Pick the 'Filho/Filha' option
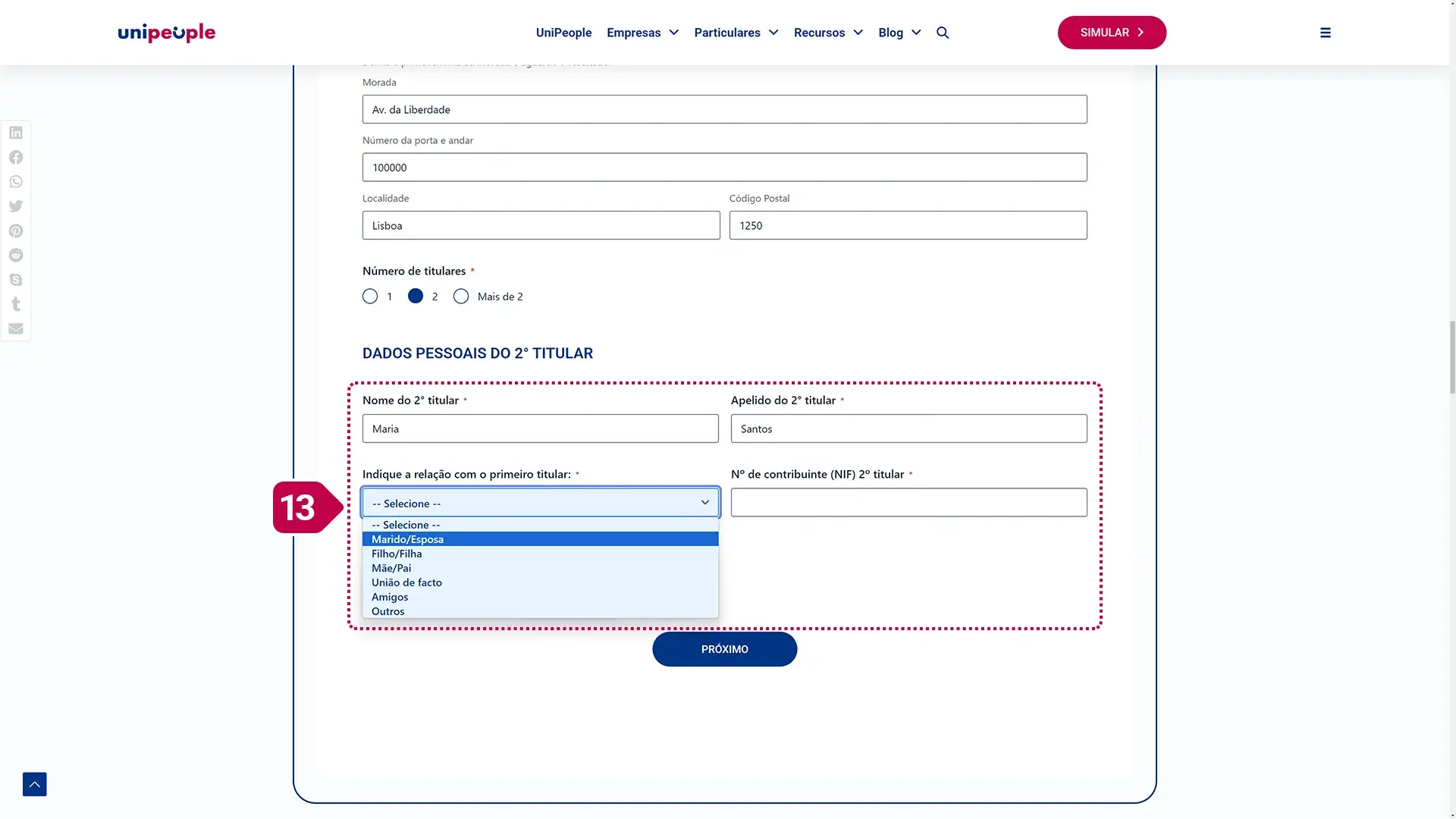Screen dimensions: 1456x819 coord(397,554)
